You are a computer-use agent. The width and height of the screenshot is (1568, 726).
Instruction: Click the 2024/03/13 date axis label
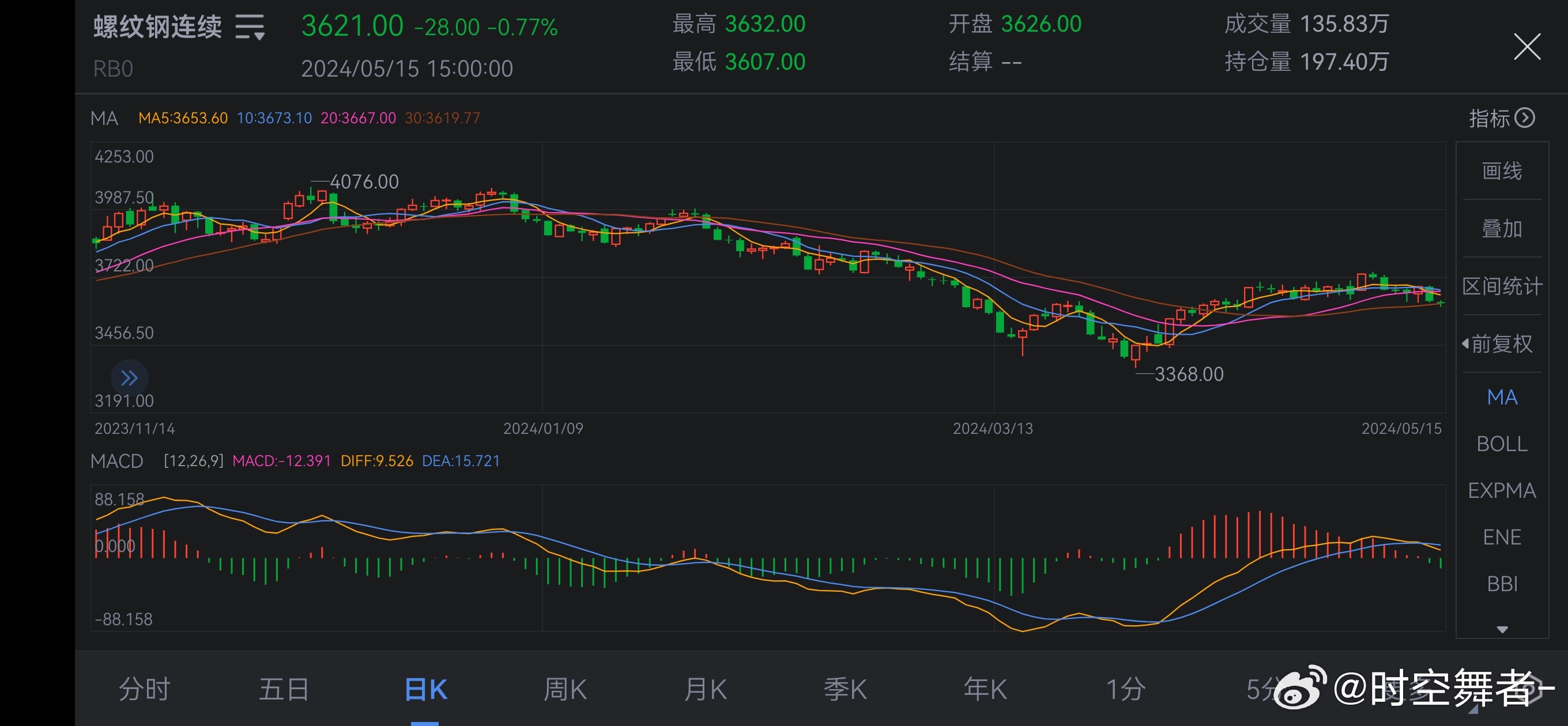(993, 429)
